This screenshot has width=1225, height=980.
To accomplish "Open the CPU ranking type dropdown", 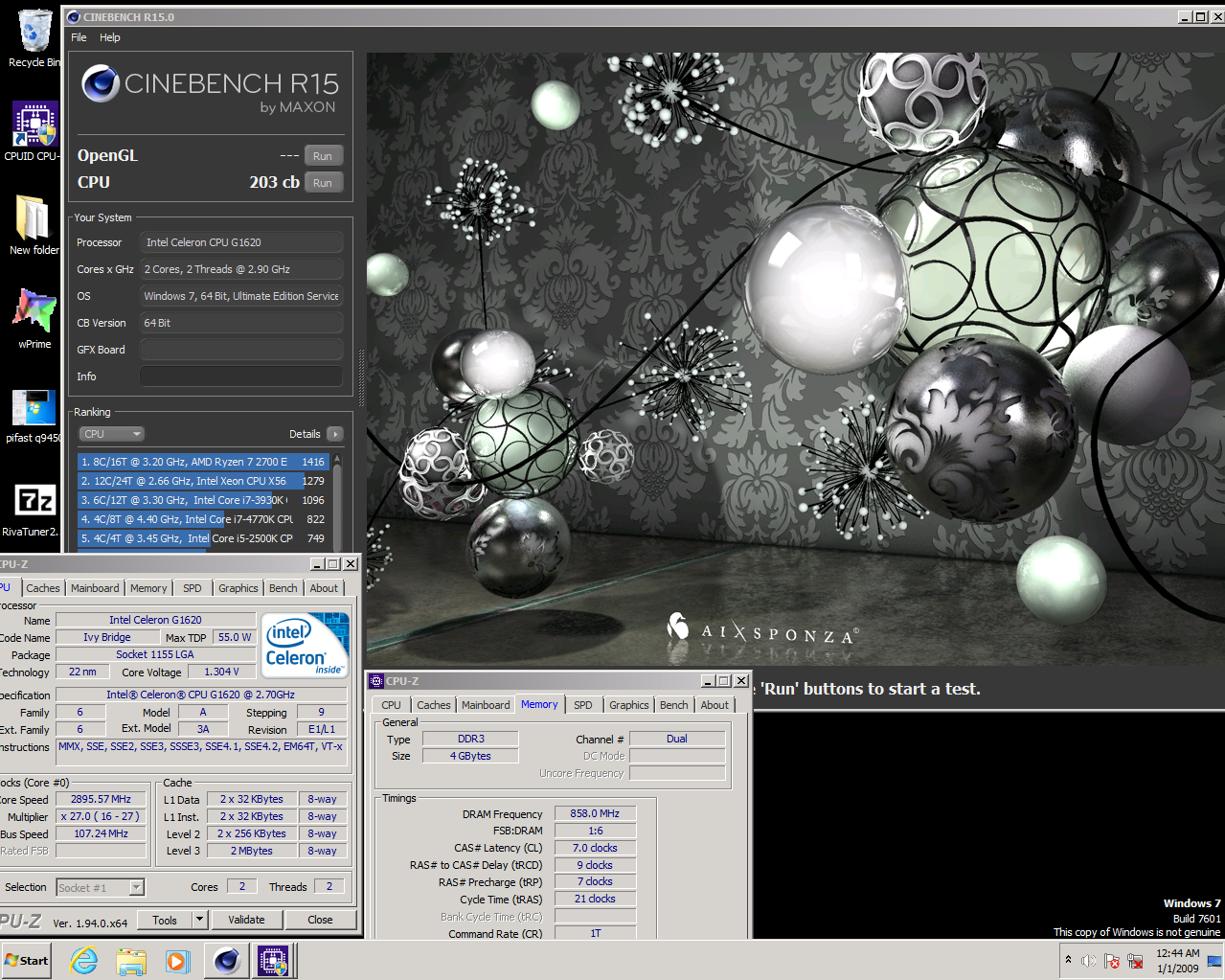I will click(x=111, y=434).
